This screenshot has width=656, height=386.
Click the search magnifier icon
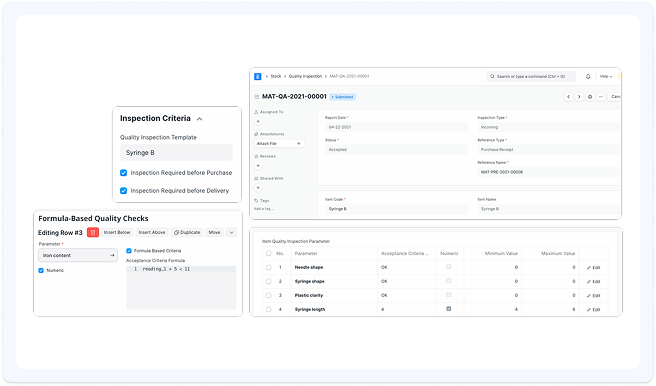point(492,77)
